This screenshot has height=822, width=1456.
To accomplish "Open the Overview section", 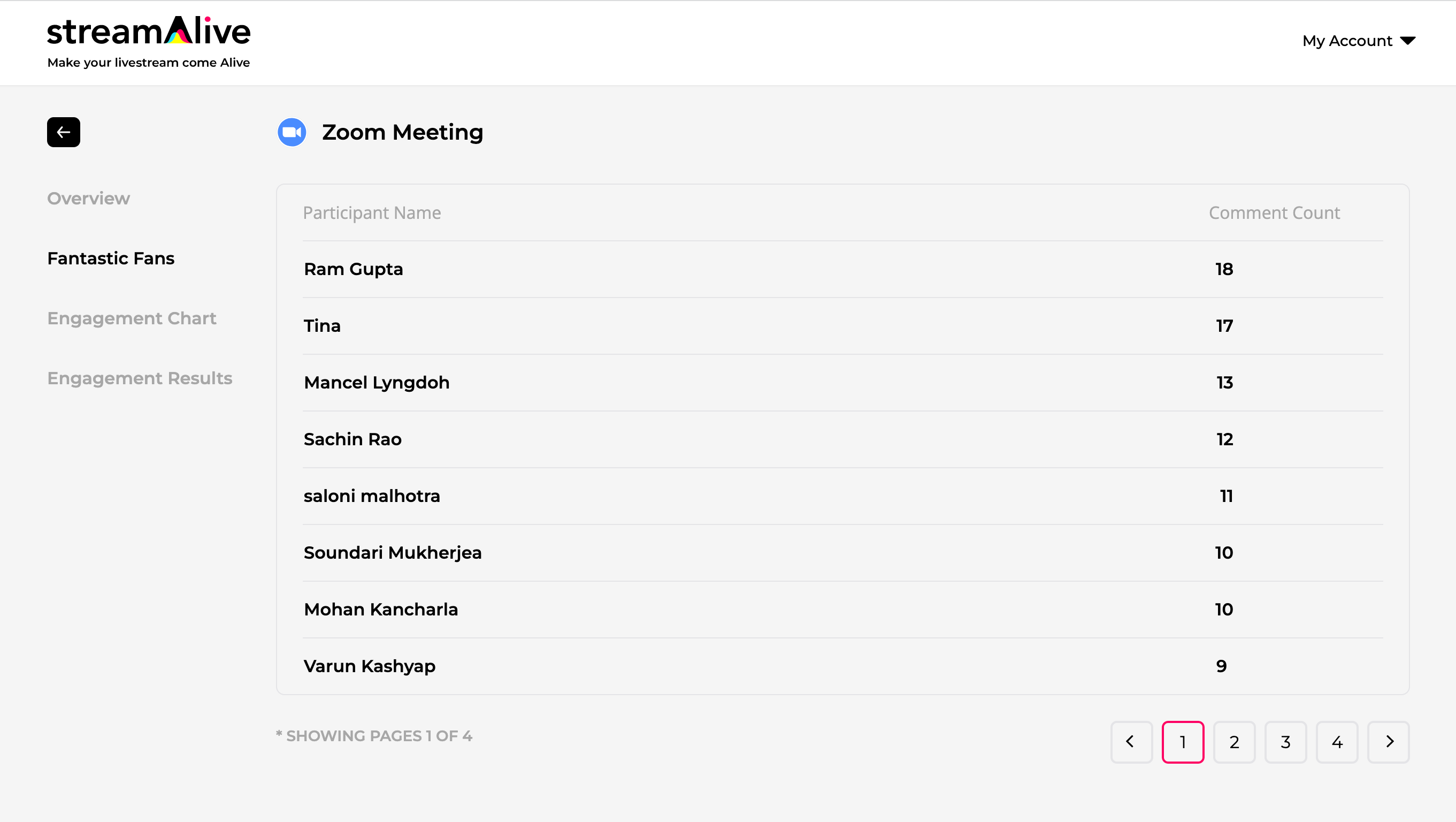I will [89, 199].
